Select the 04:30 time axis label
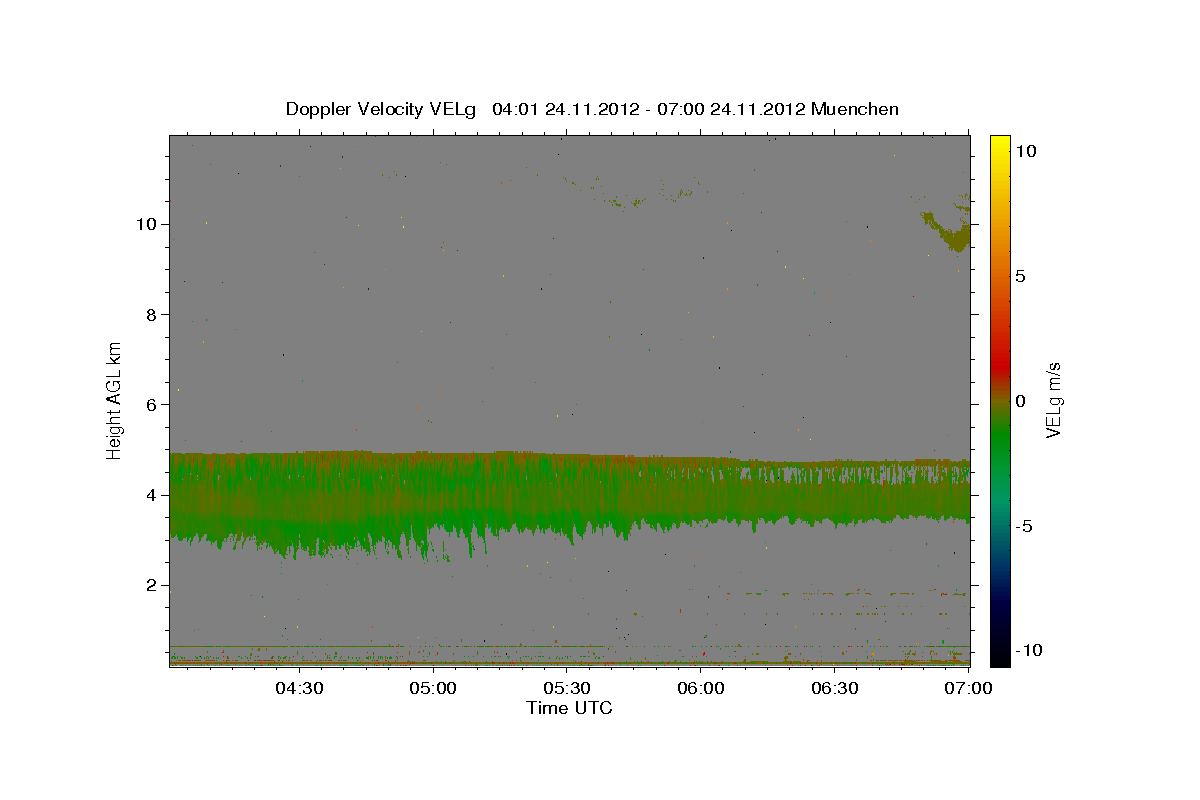The width and height of the screenshot is (1200, 800). tap(299, 688)
